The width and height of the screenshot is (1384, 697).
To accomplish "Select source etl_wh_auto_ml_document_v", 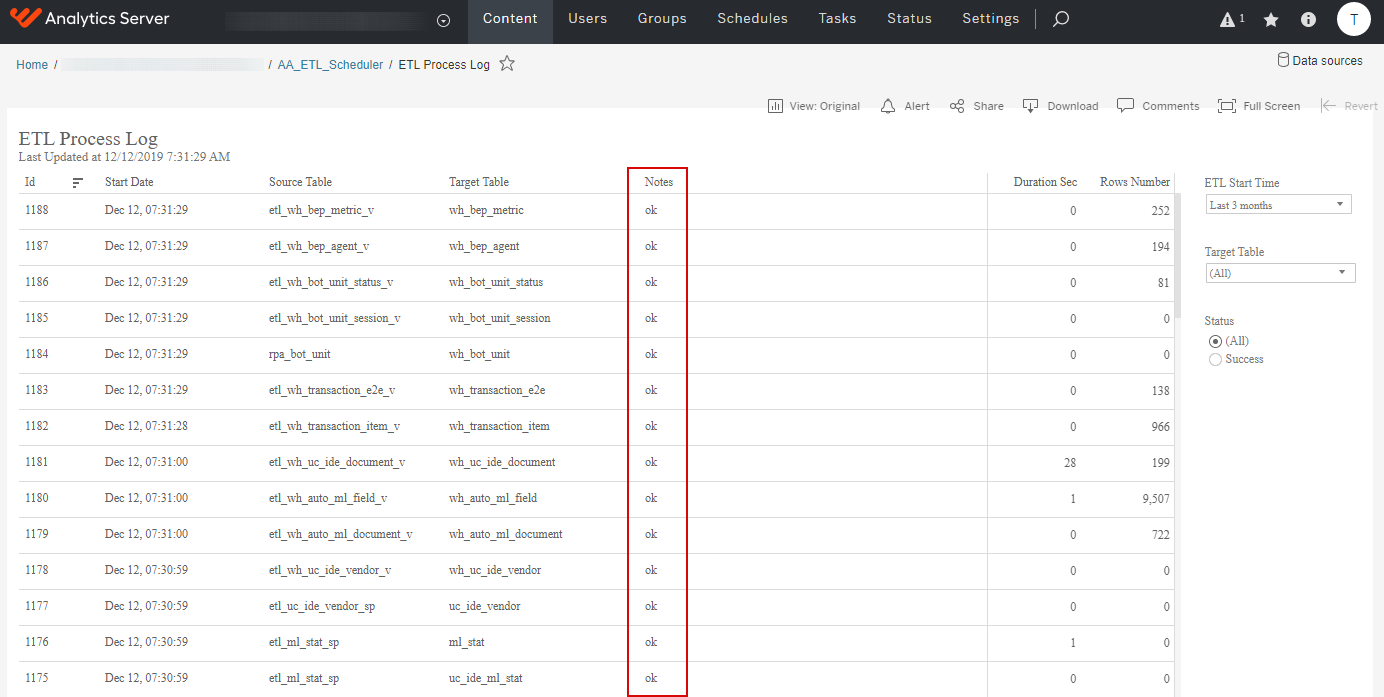I will point(341,535).
